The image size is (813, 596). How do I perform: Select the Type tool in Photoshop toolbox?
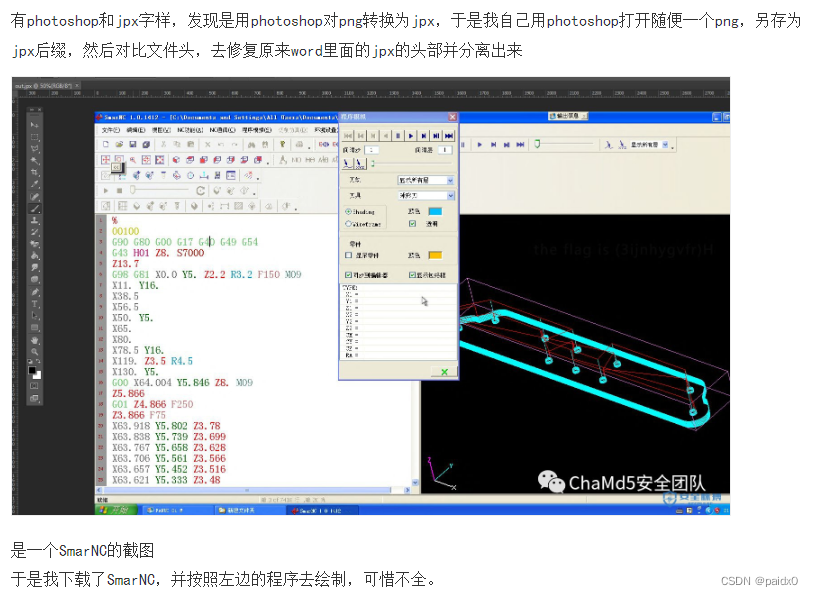(34, 304)
